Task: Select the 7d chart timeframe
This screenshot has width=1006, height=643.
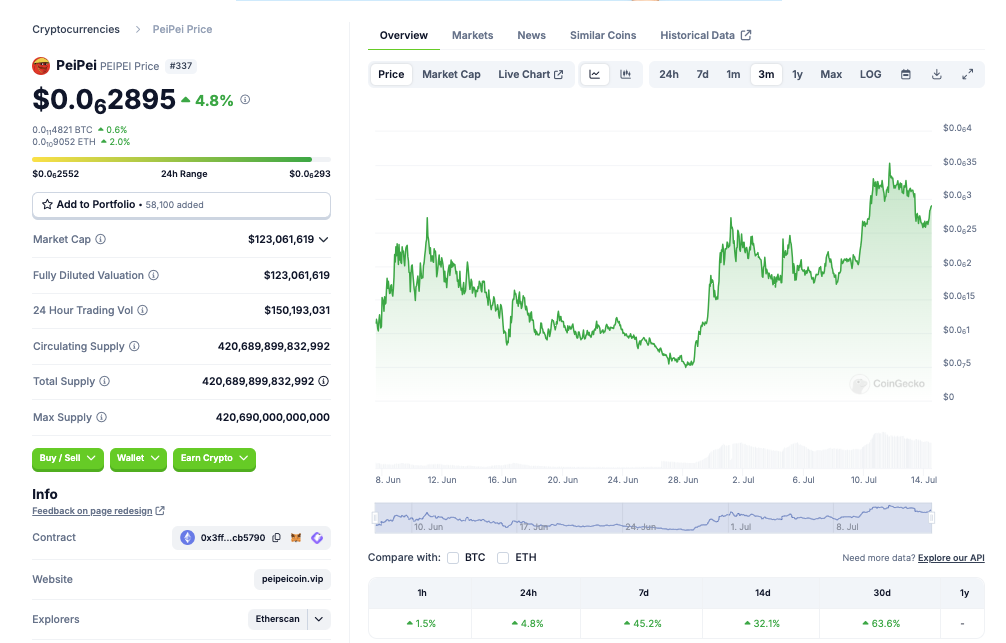Action: coord(703,74)
